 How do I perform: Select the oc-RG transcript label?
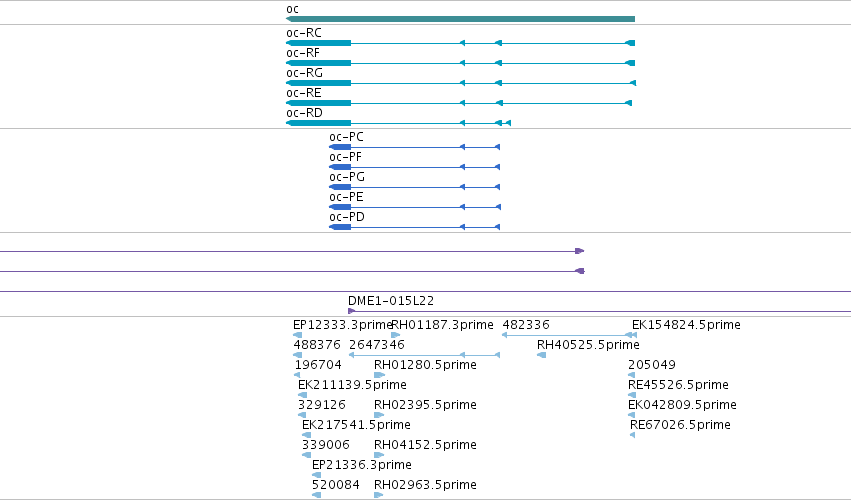tap(304, 73)
